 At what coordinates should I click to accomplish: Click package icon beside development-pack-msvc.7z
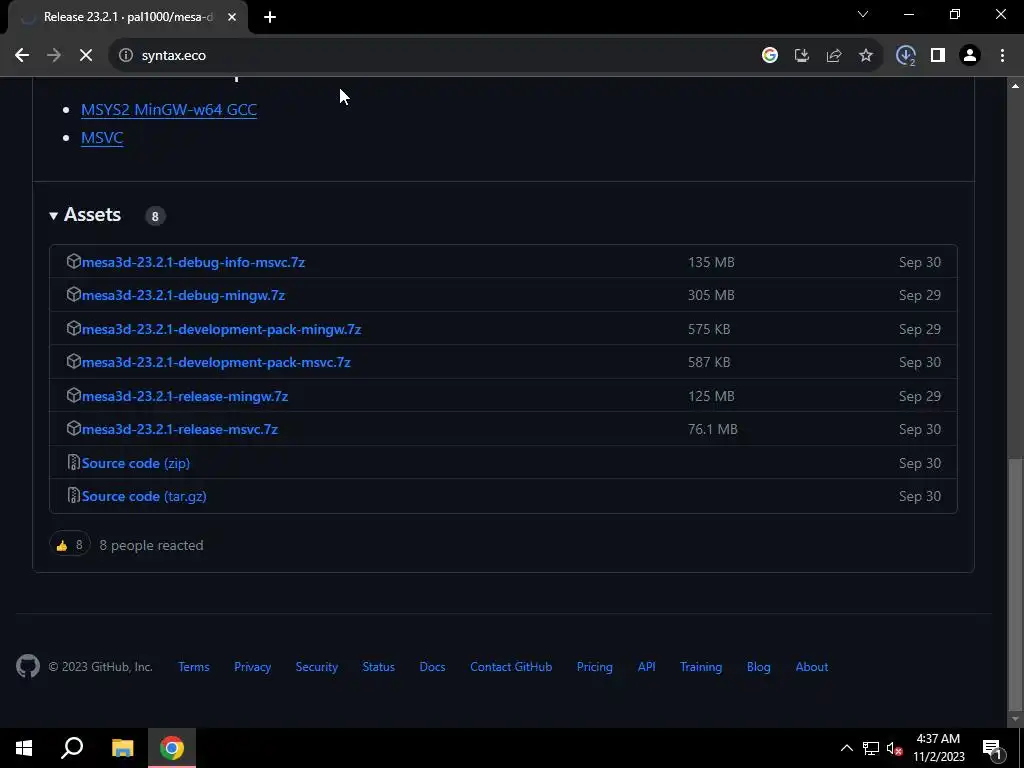click(x=74, y=362)
